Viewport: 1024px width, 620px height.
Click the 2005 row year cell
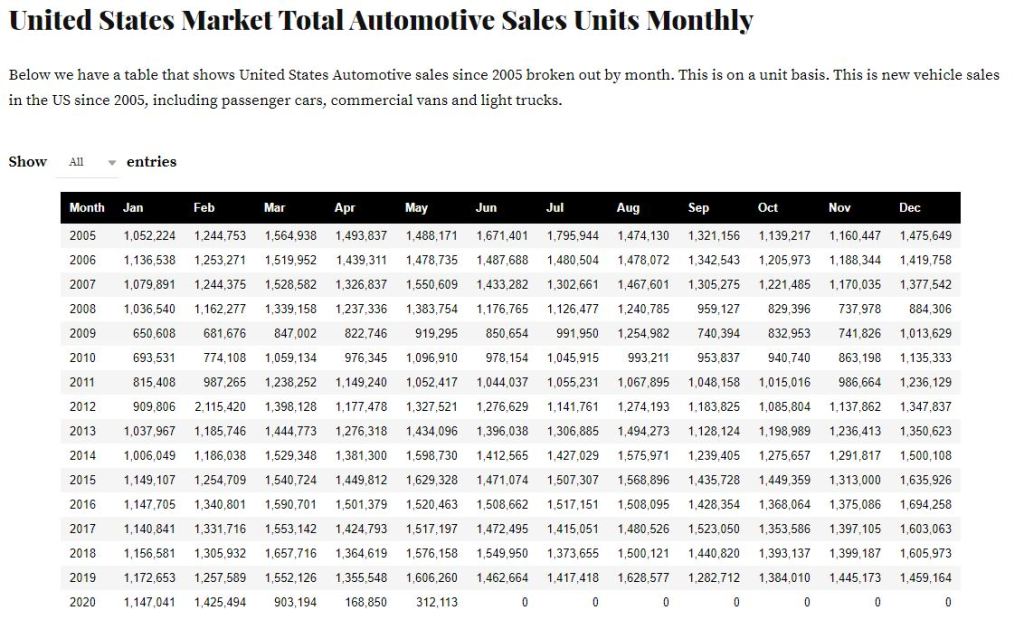[x=83, y=236]
